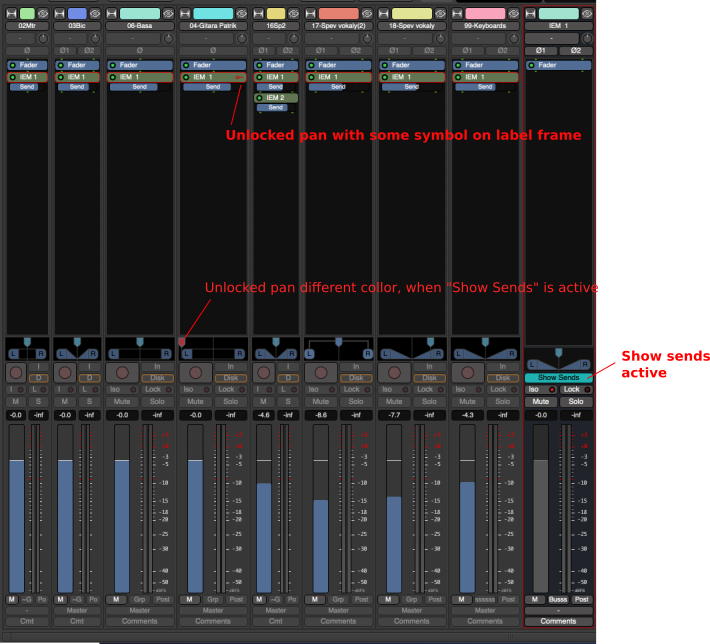Arm record button on 06-Basa strip

[123, 372]
